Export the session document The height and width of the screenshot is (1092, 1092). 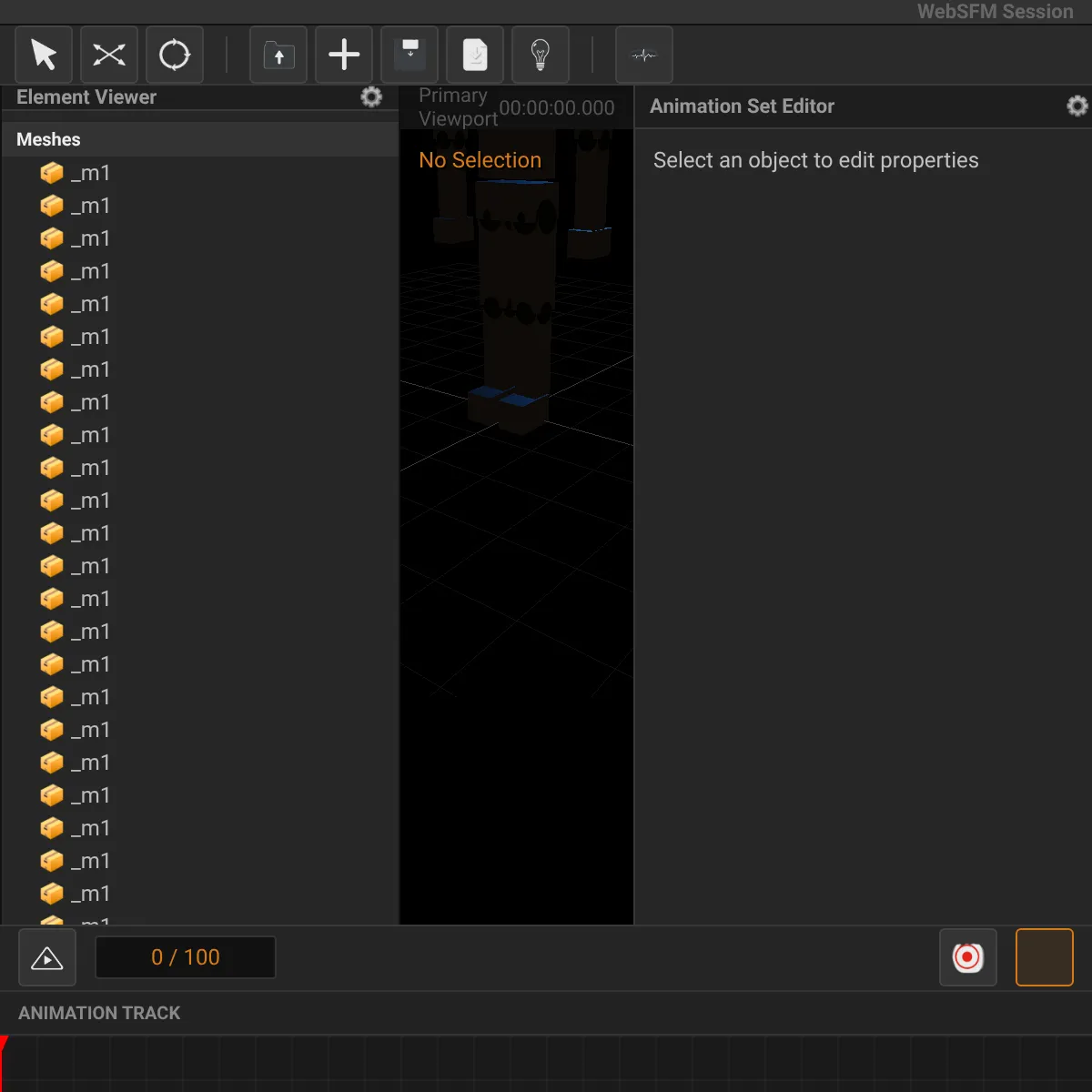pyautogui.click(x=474, y=55)
